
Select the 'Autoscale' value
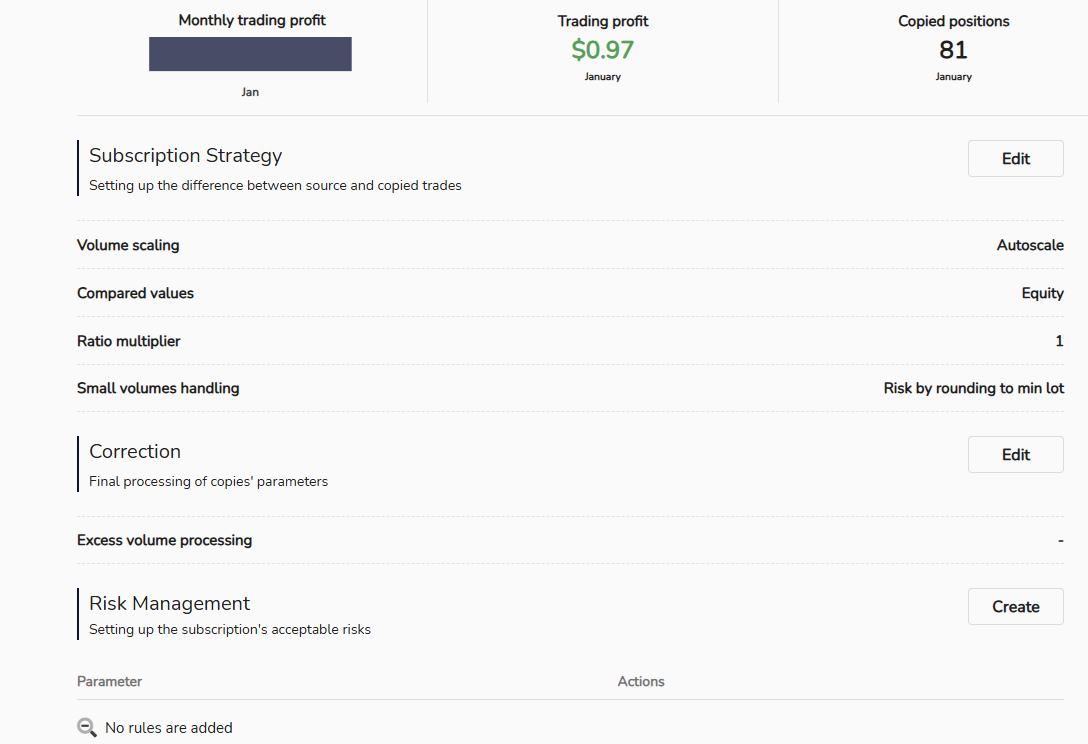1030,245
